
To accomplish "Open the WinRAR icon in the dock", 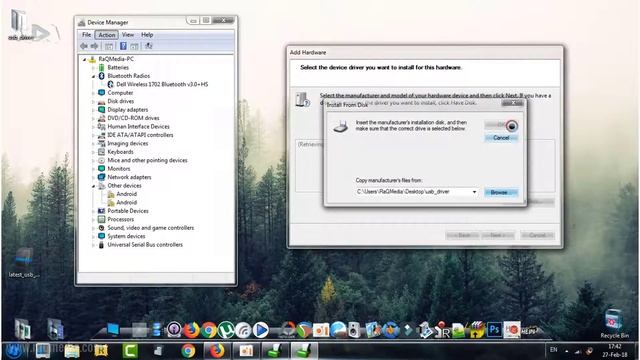I will click(476, 330).
